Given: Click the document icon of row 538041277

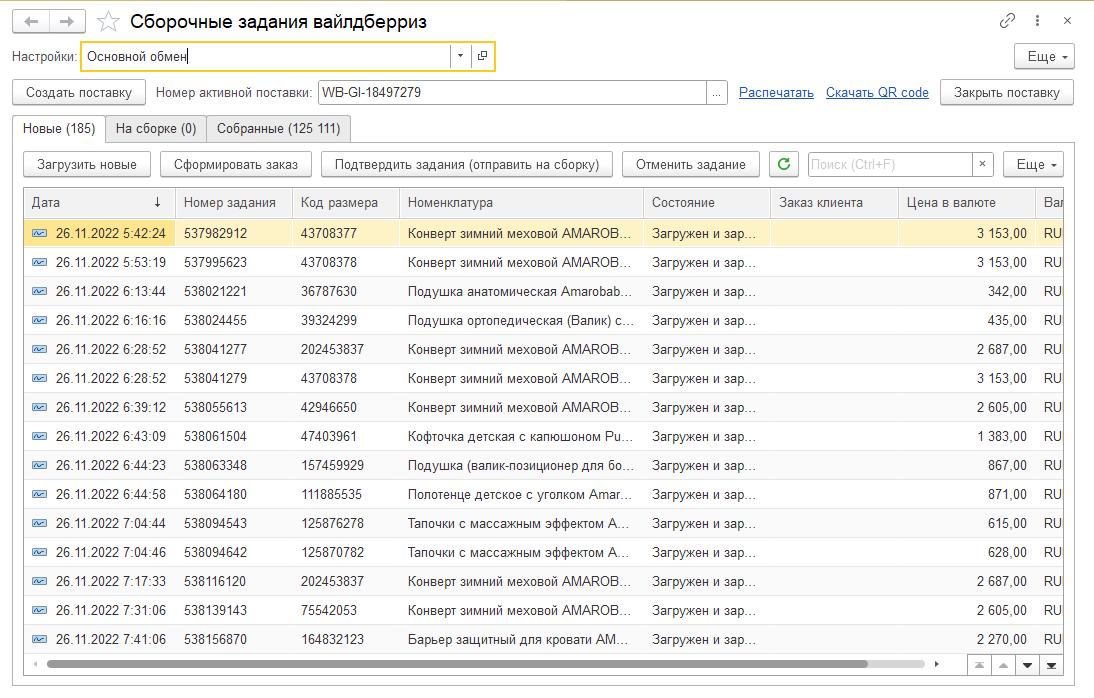Looking at the screenshot, I should (40, 349).
